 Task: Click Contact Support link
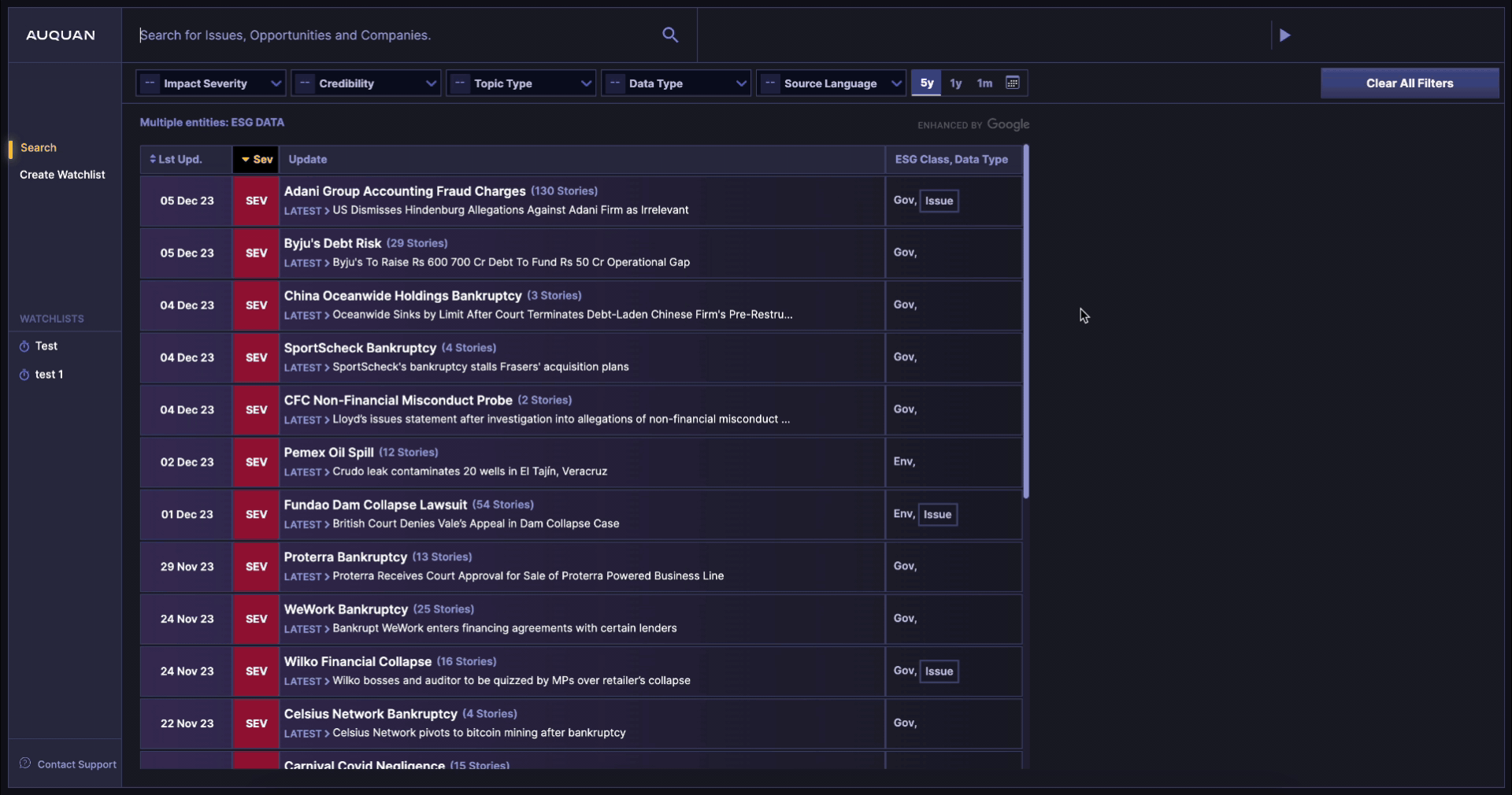click(x=77, y=764)
